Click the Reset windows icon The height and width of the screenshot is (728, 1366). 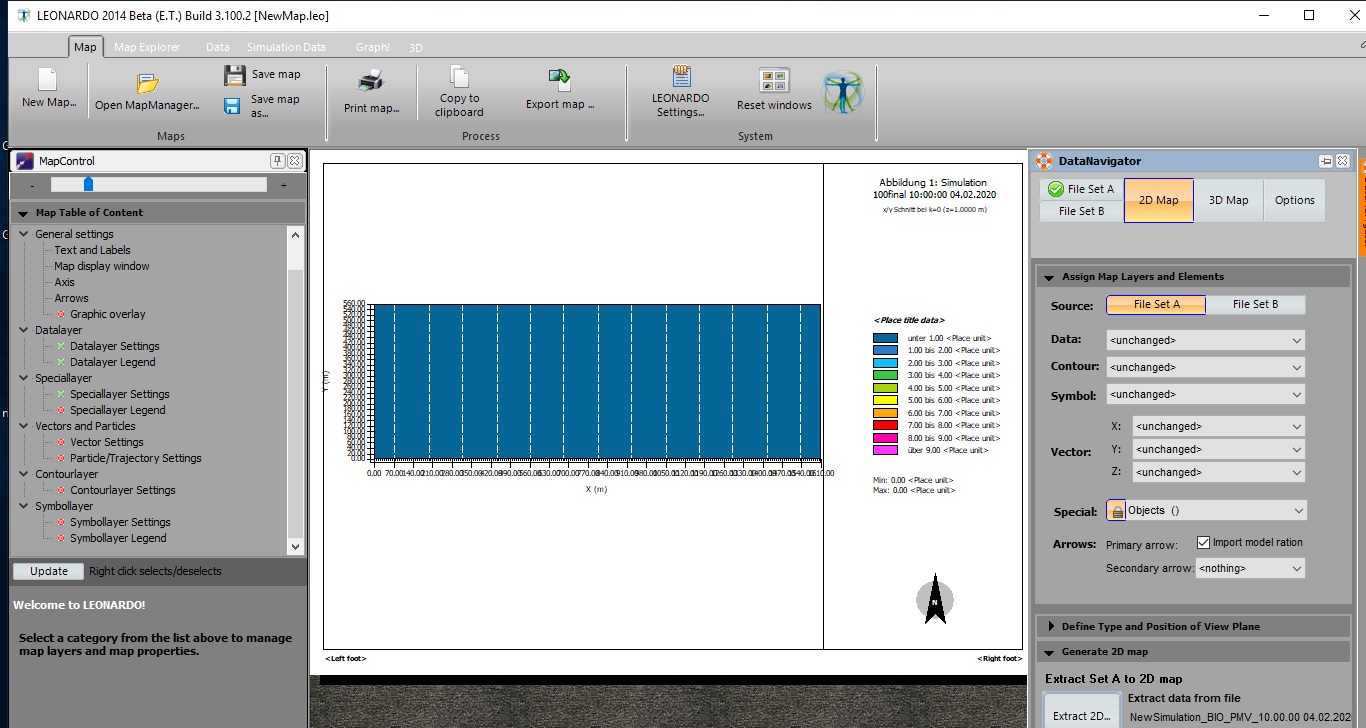click(774, 81)
